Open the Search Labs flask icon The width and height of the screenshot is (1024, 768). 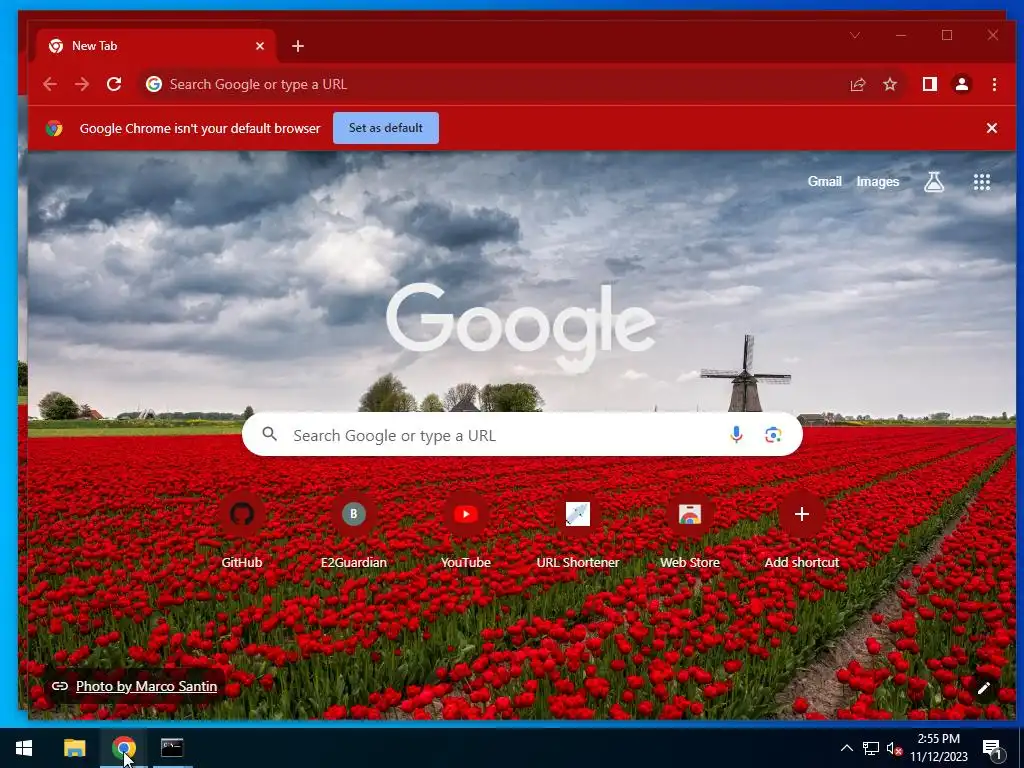click(x=934, y=182)
